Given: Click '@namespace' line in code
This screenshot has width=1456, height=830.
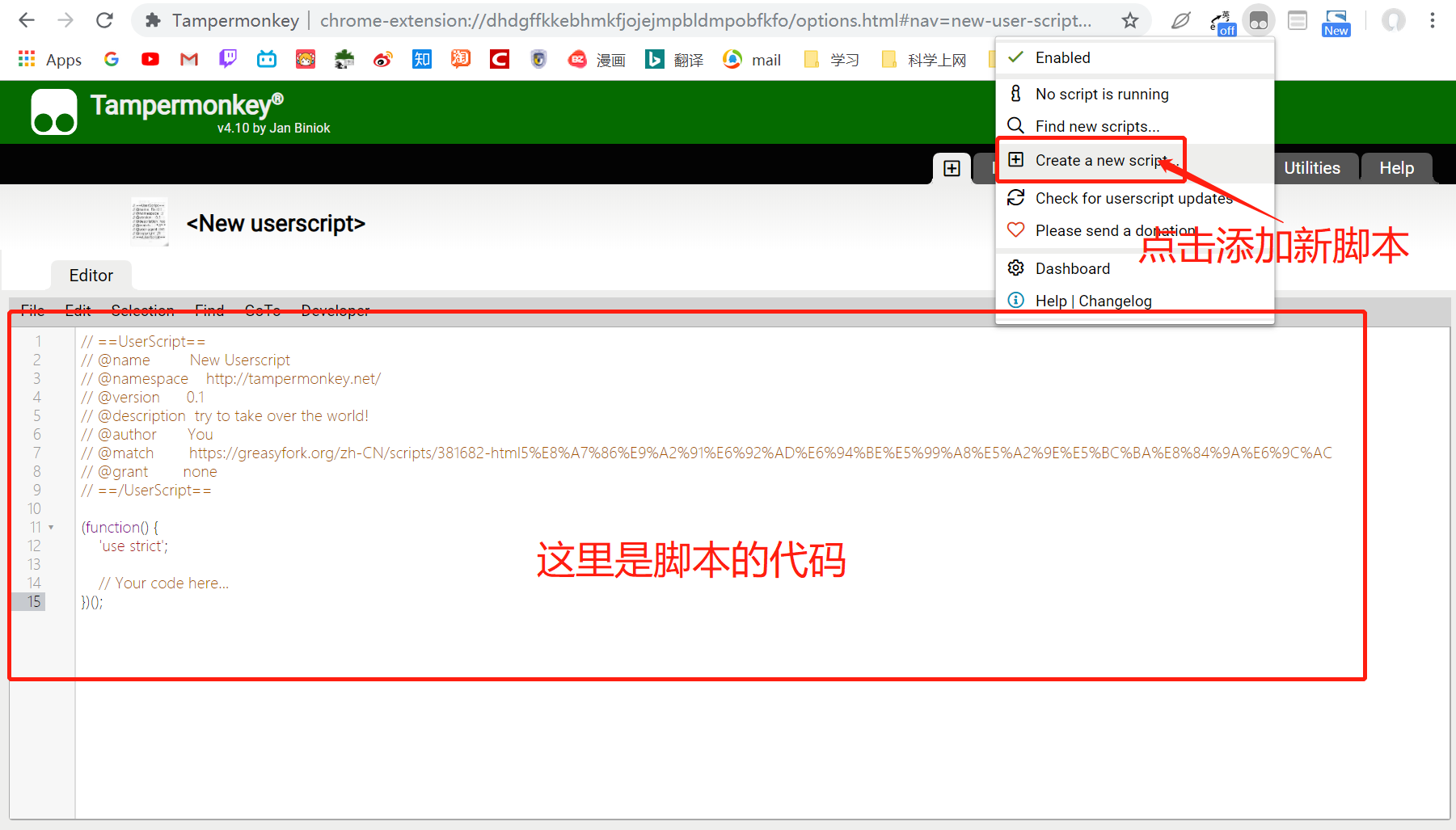Looking at the screenshot, I should click(x=230, y=378).
